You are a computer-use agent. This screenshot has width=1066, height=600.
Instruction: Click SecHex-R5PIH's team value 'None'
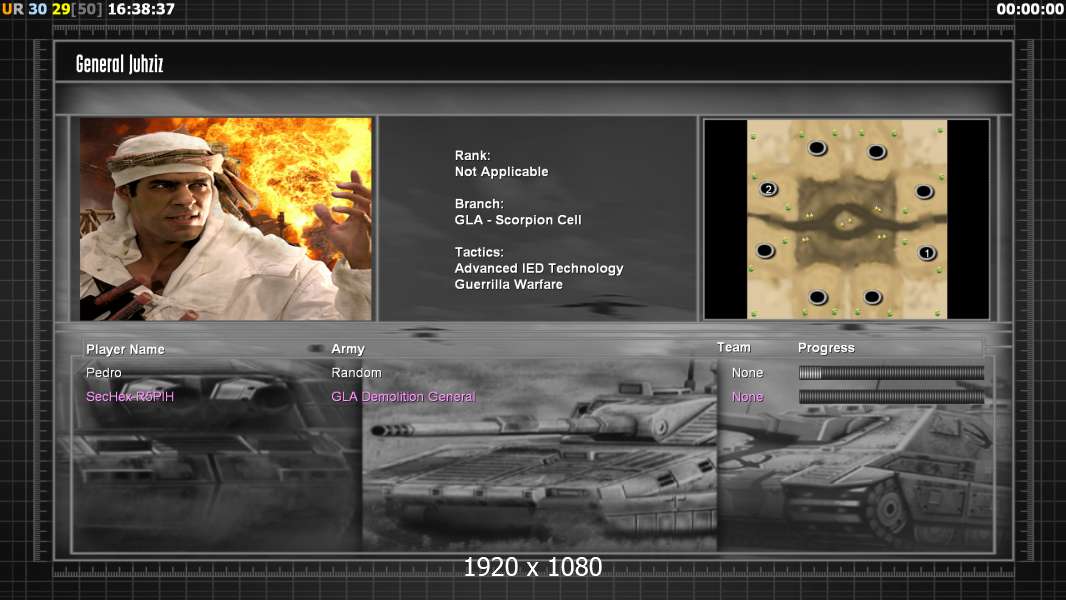click(747, 397)
